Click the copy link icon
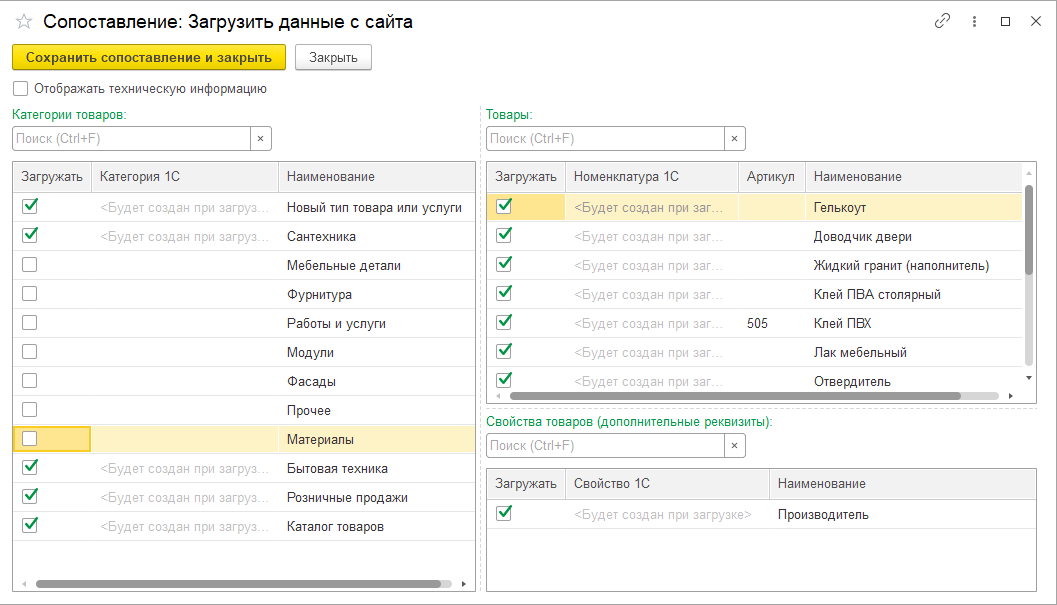Image resolution: width=1057 pixels, height=605 pixels. 942,21
